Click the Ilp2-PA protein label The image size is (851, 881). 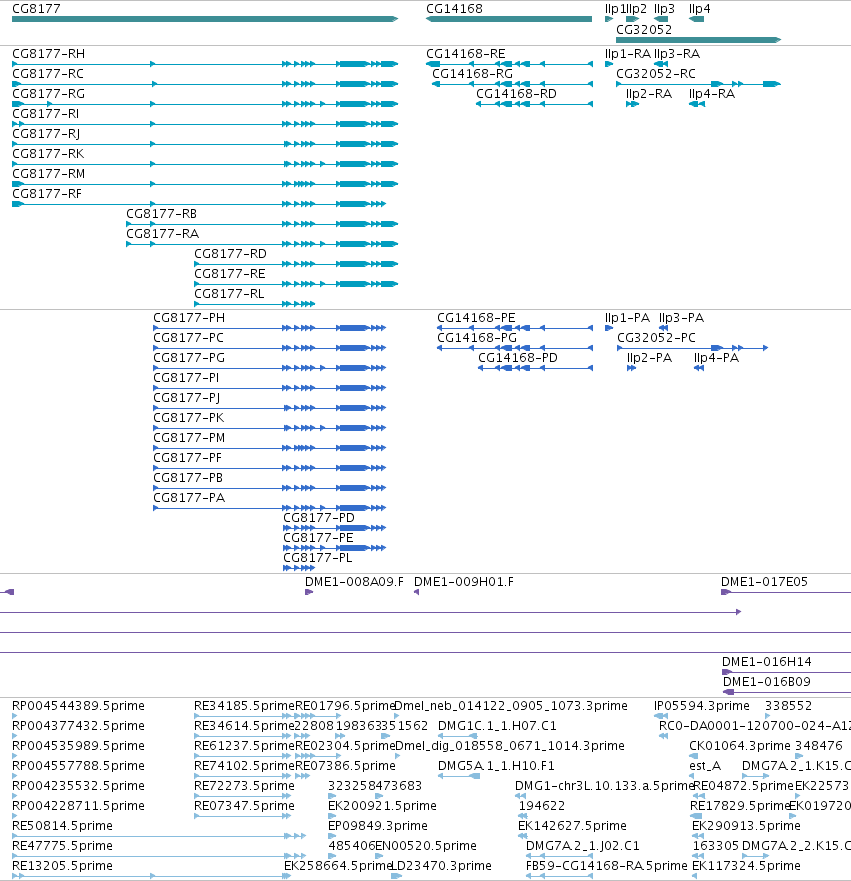click(649, 358)
